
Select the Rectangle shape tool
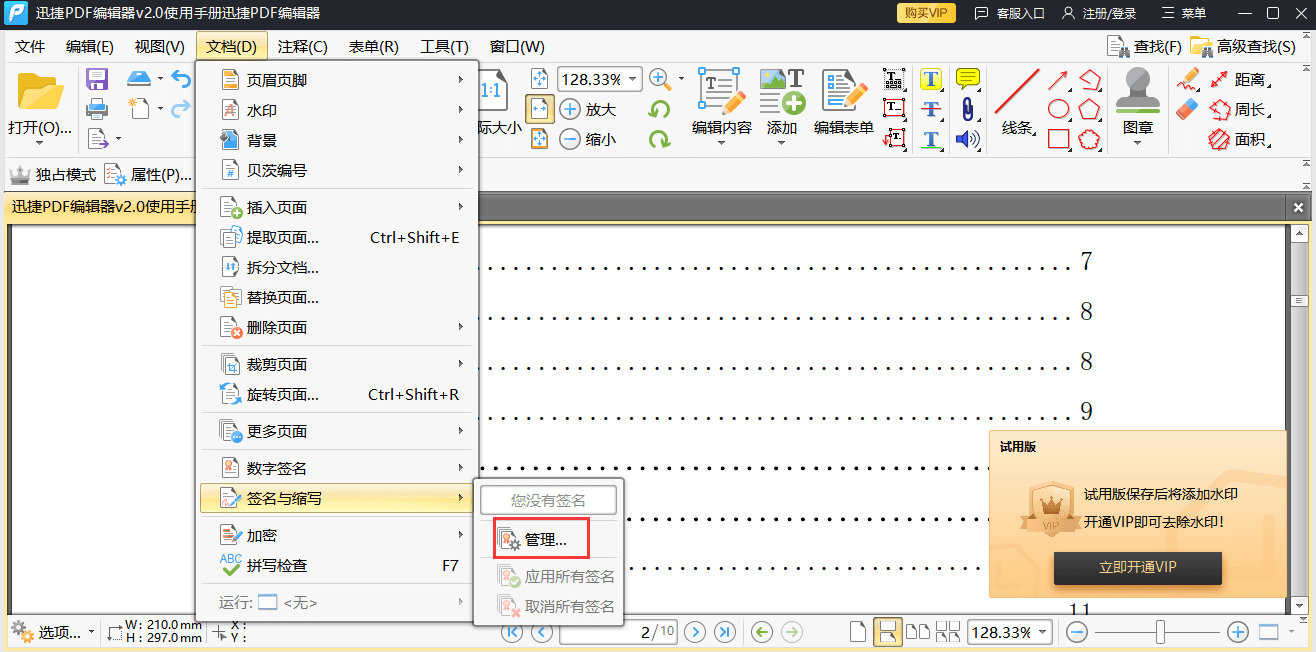tap(1058, 139)
